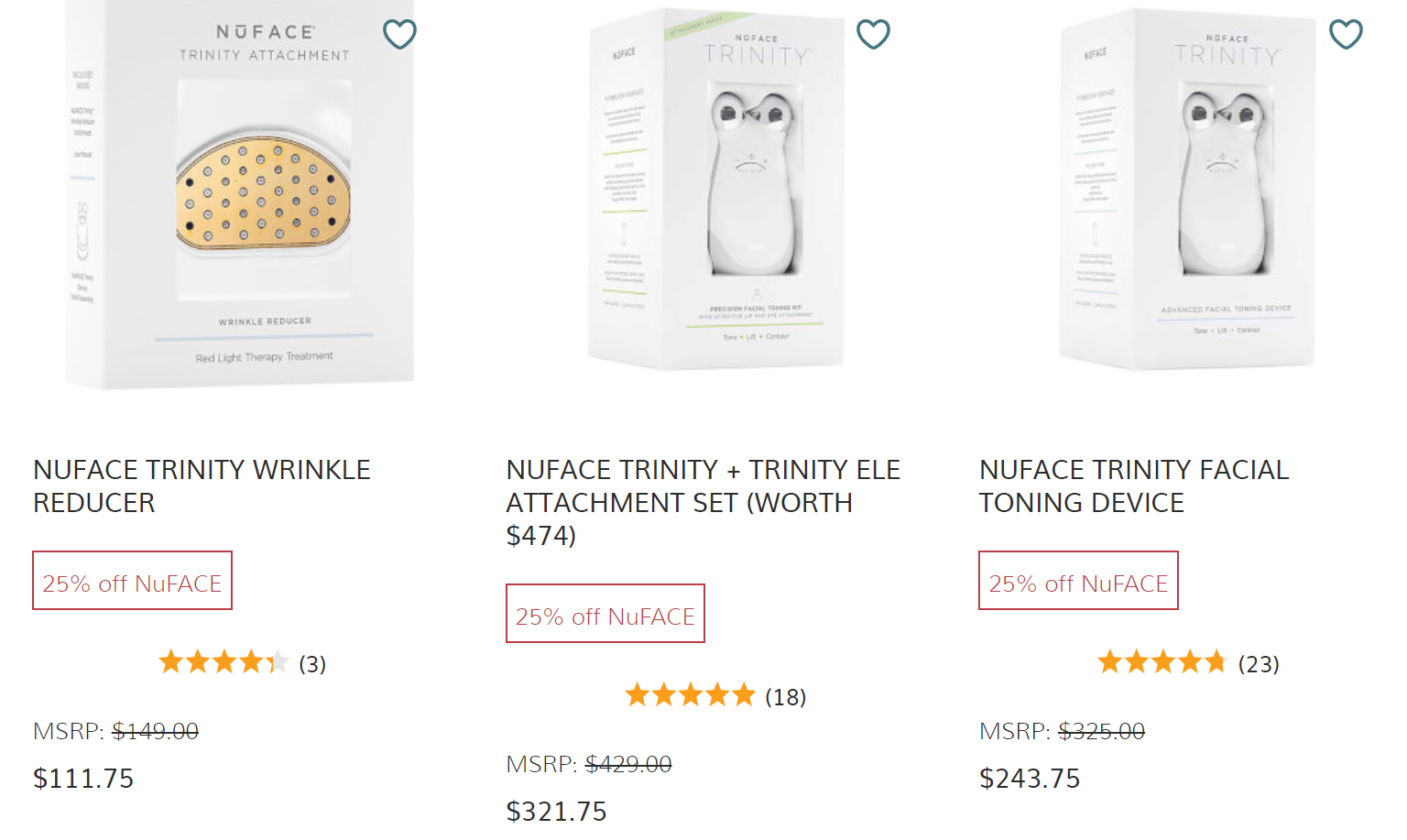1407x840 pixels.
Task: Open the Trinity Facial Toning Device product image
Action: click(x=1187, y=192)
